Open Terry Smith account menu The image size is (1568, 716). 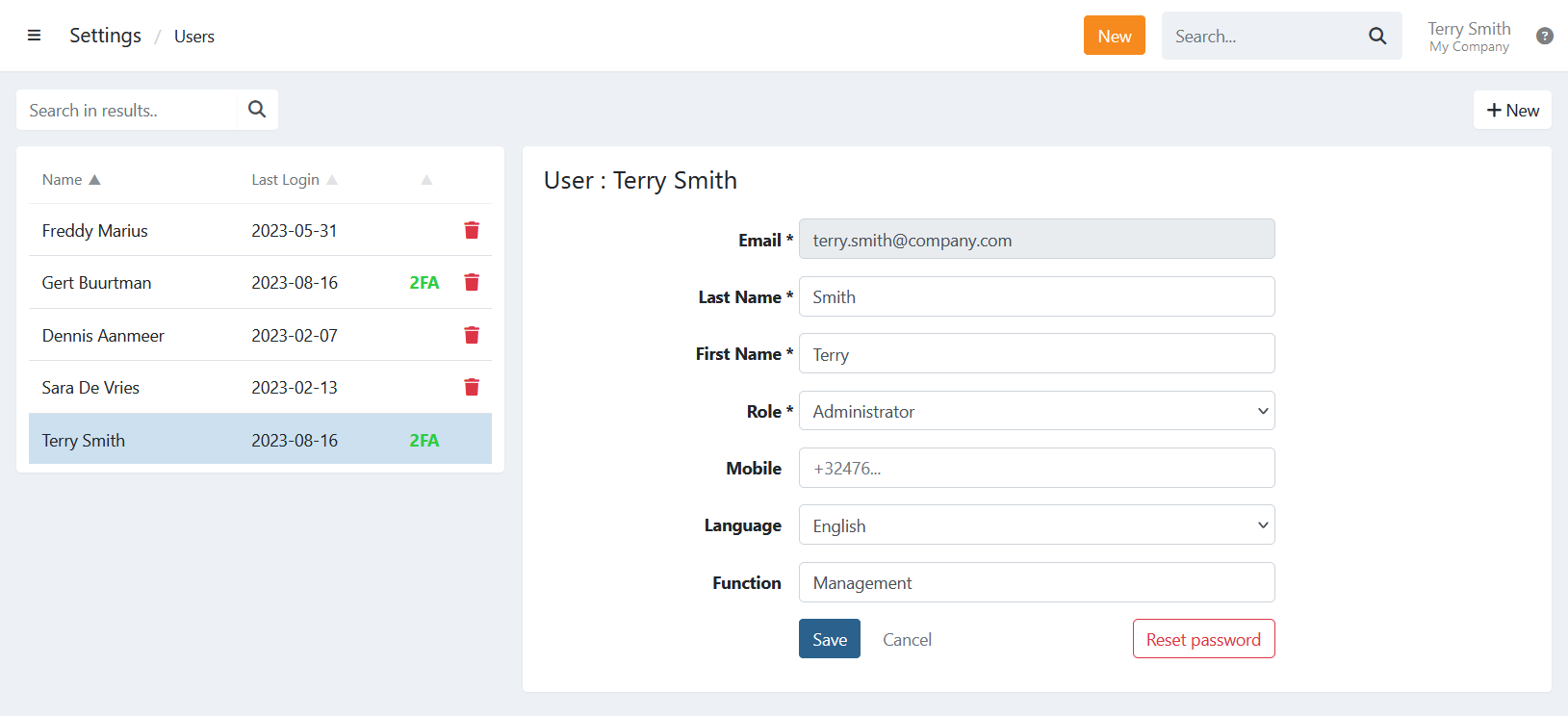point(1468,37)
